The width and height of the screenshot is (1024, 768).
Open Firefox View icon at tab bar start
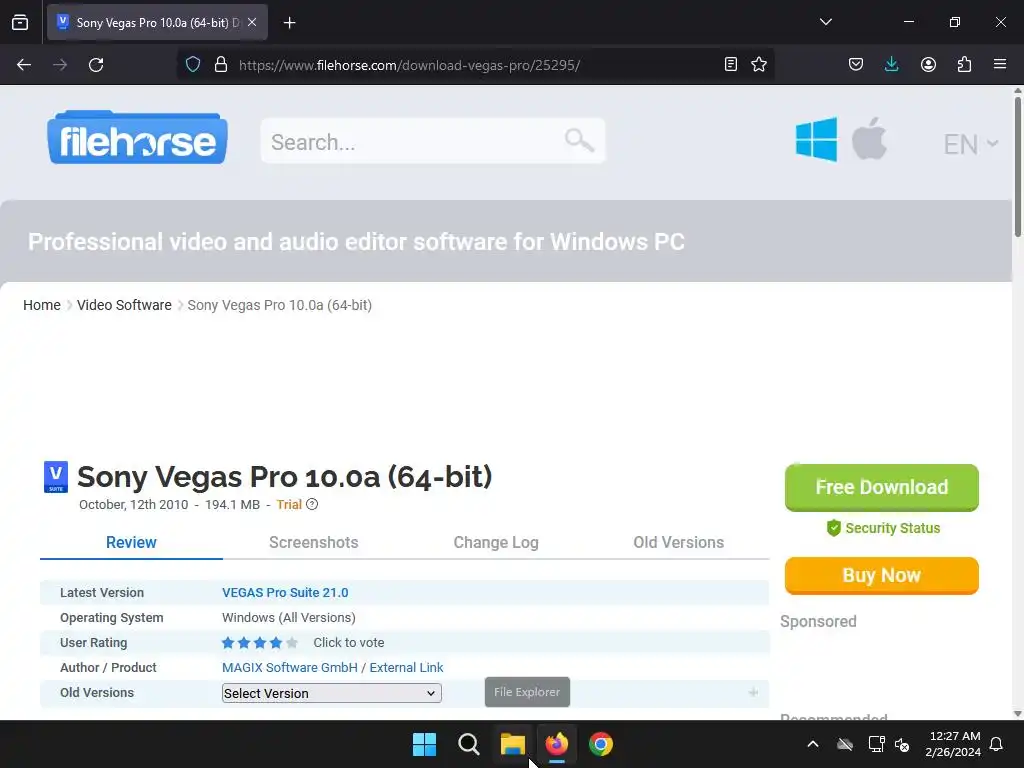pos(20,22)
